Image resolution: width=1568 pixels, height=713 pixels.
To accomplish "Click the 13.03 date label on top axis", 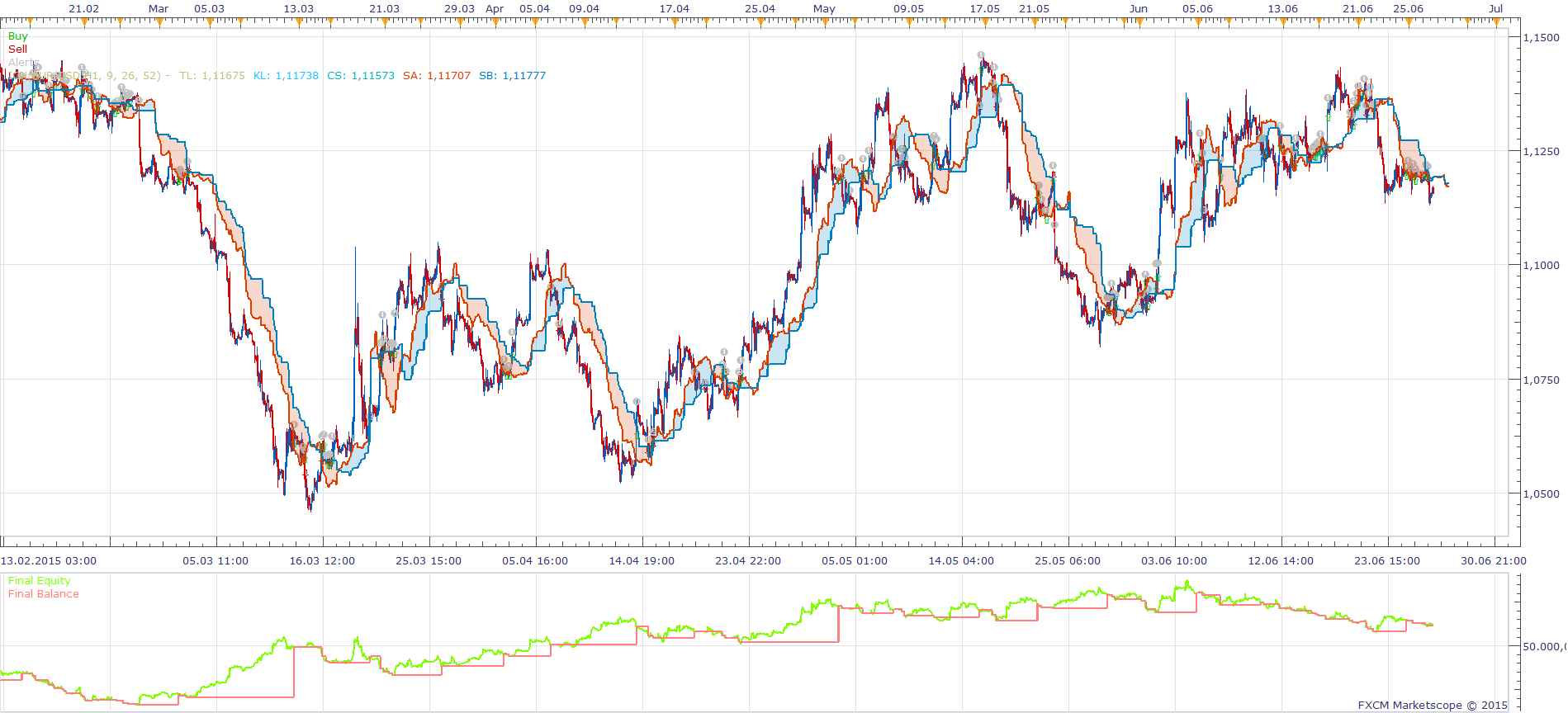I will click(298, 9).
